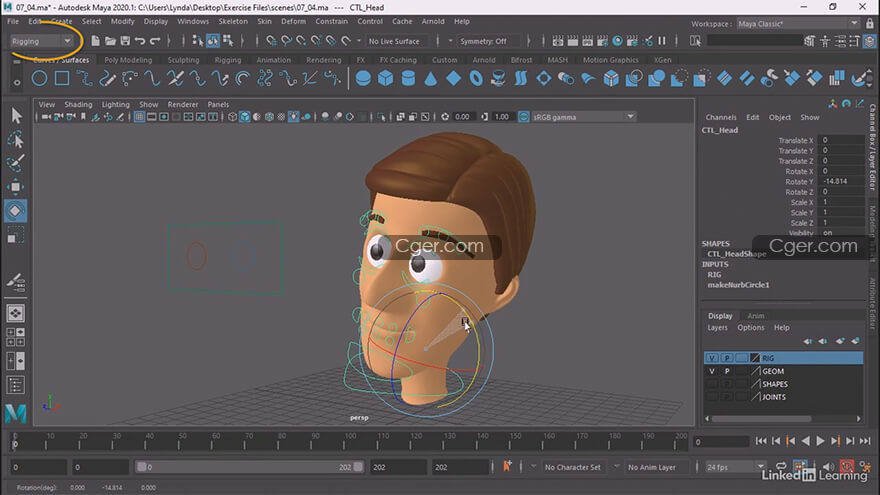Click the Open scene folder icon
This screenshot has height=495, width=880.
[109, 41]
